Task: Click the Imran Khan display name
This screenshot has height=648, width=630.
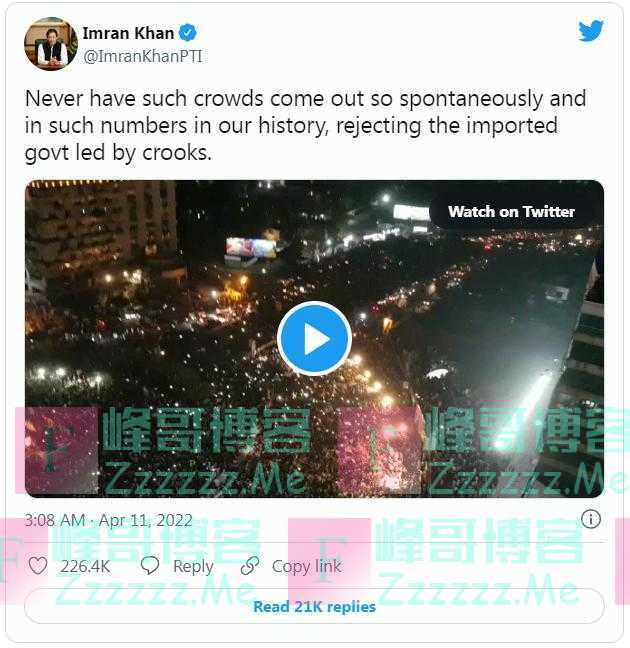Action: pos(128,33)
